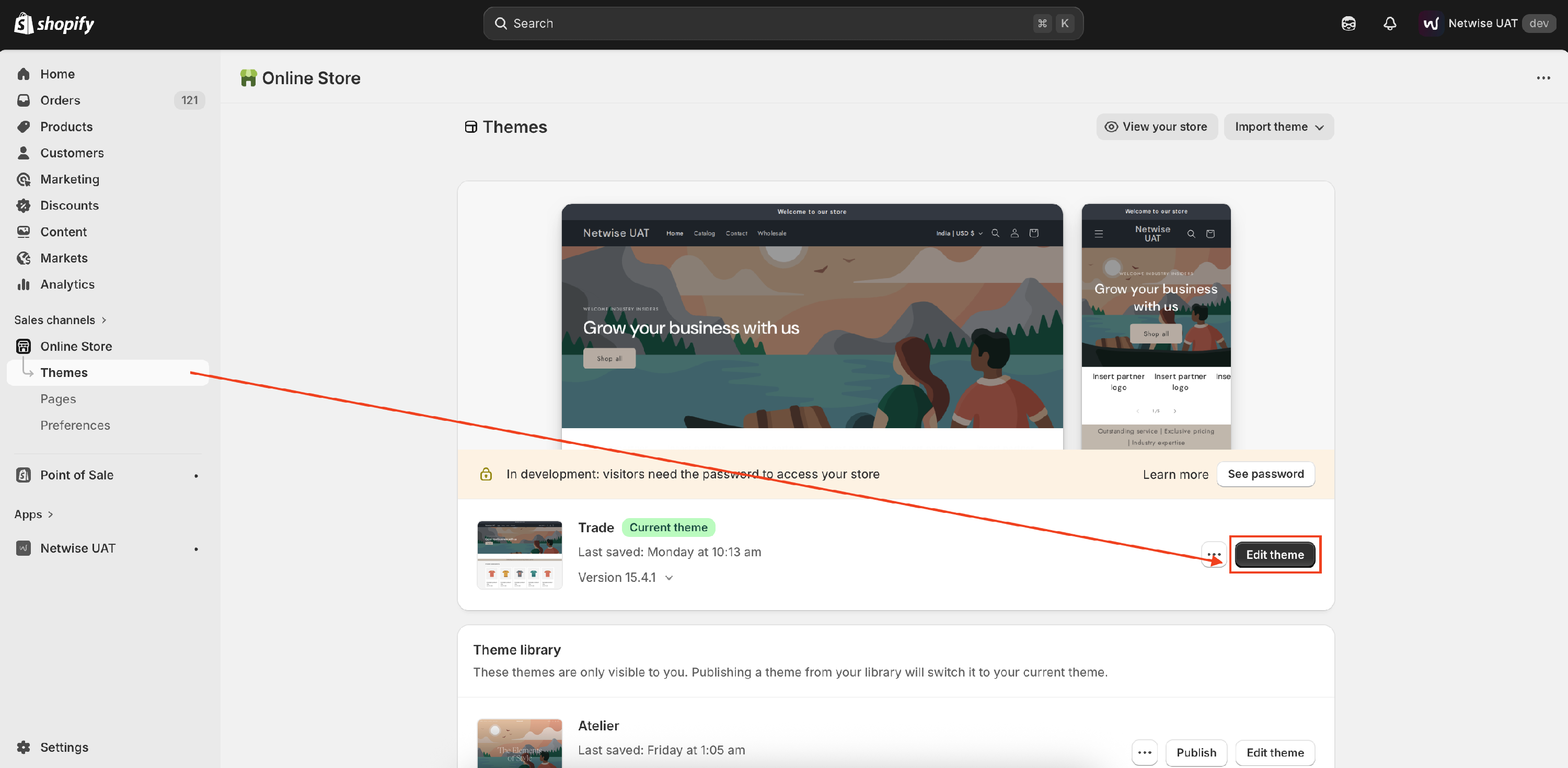Open the three-dot menu for Atelier theme
1568x768 pixels.
click(1144, 752)
